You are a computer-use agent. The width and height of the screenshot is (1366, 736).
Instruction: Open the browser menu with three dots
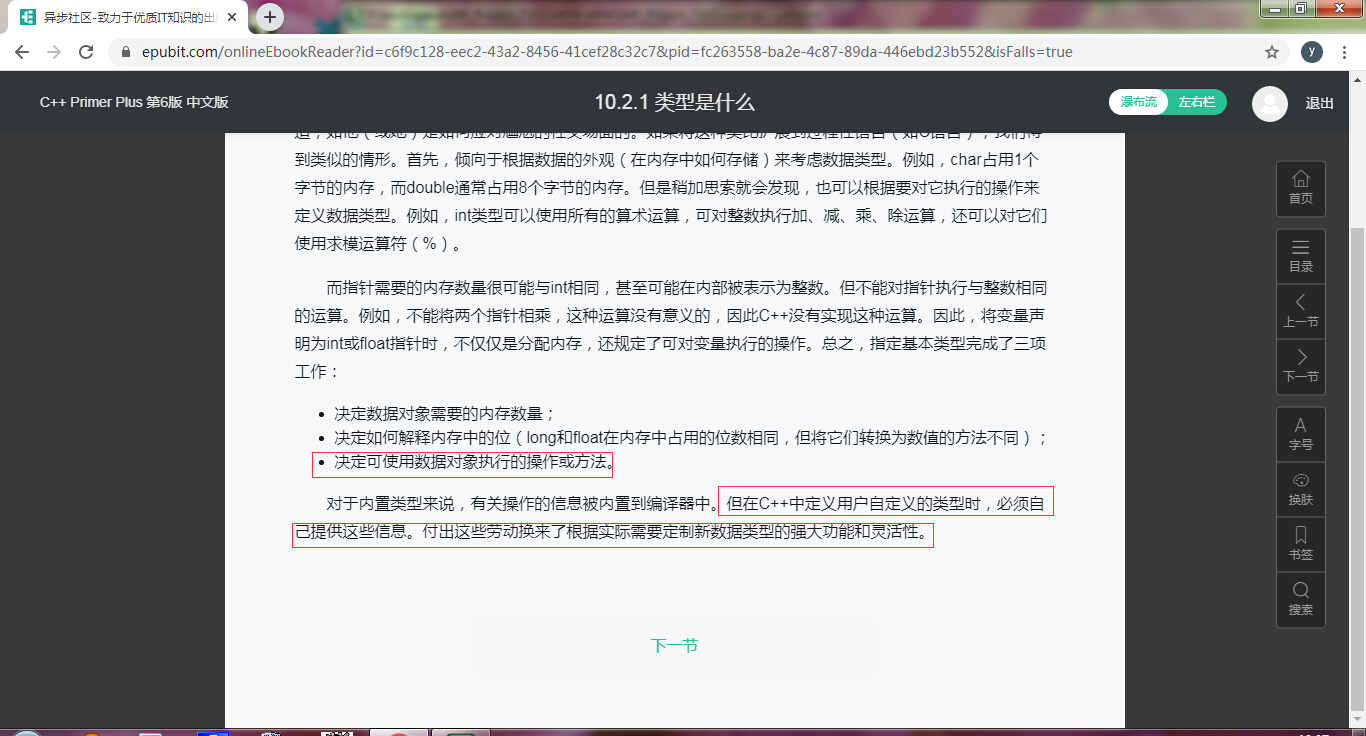(x=1344, y=52)
